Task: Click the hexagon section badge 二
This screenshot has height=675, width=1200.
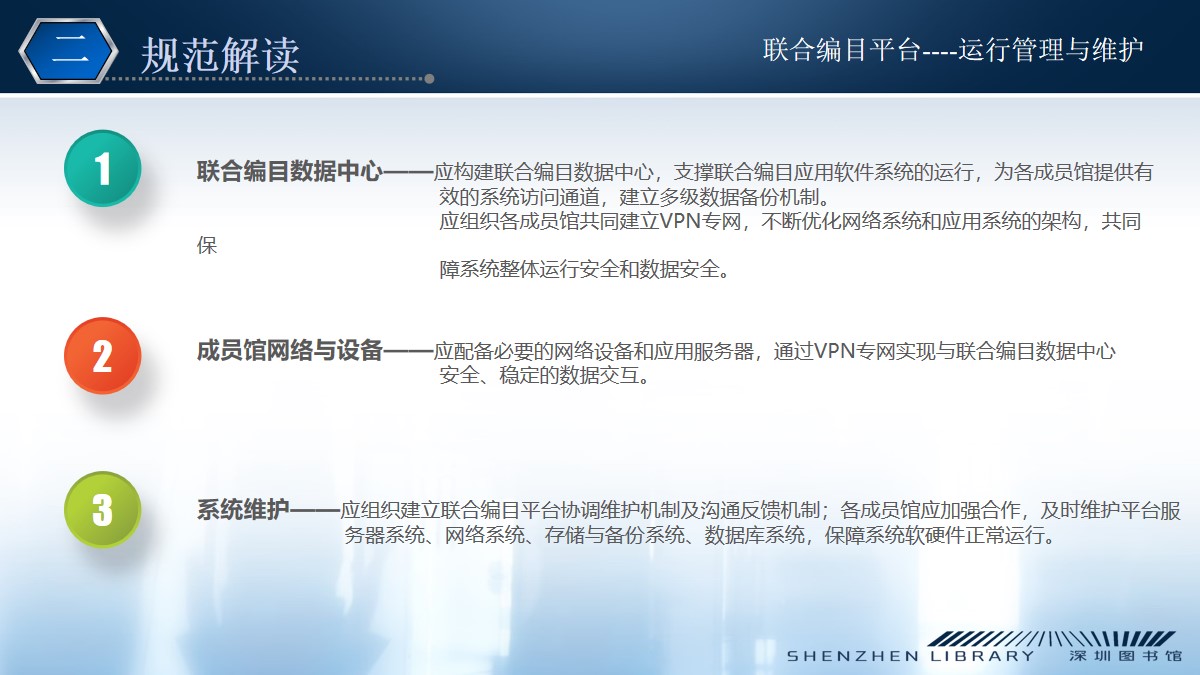Action: pyautogui.click(x=69, y=50)
